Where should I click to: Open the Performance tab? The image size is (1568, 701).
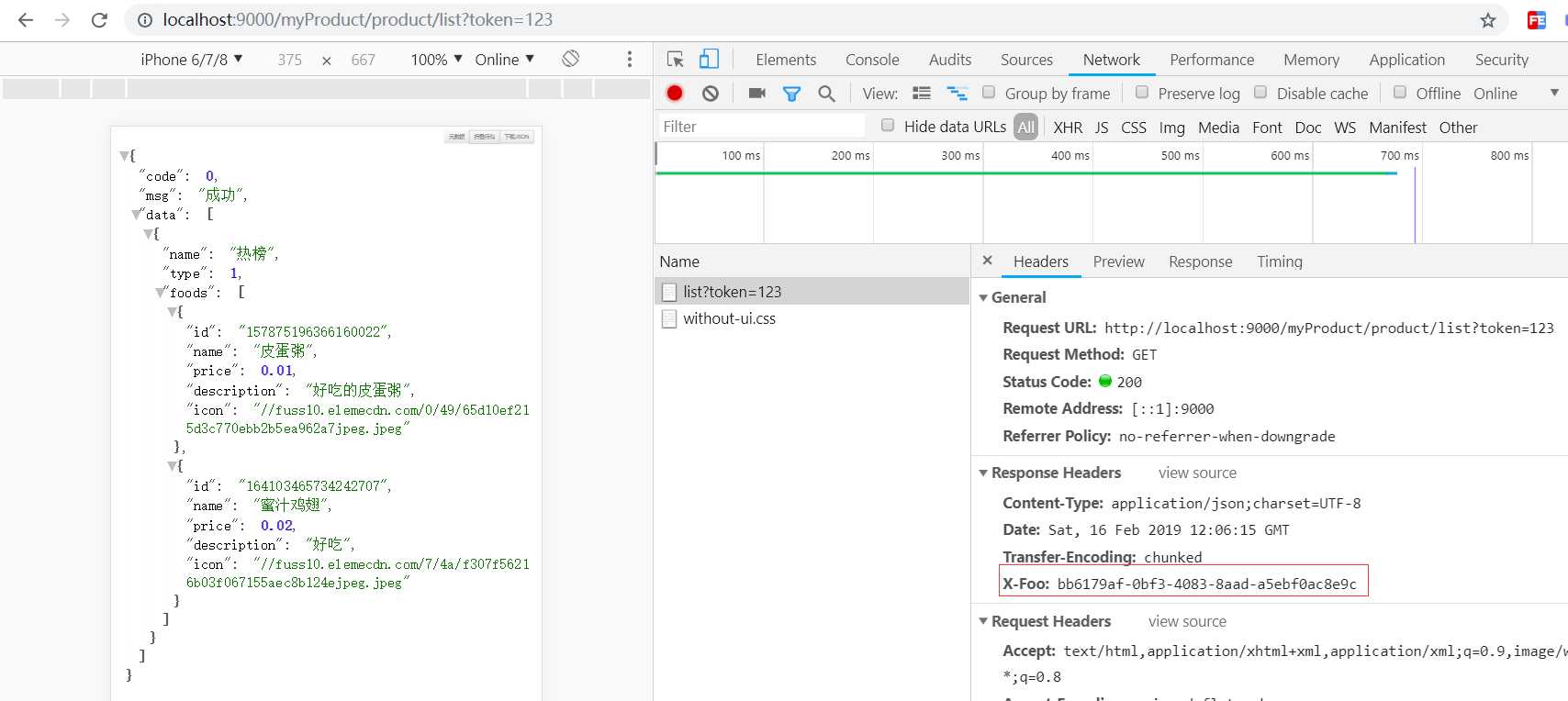click(x=1212, y=60)
